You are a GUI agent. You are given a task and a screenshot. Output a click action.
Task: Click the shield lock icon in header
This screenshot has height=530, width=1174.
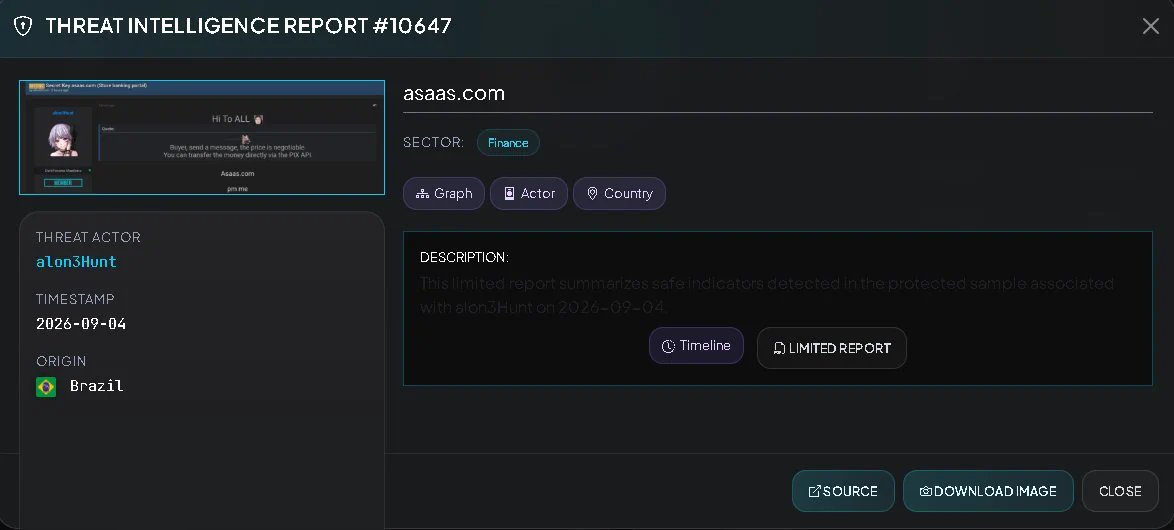23,26
